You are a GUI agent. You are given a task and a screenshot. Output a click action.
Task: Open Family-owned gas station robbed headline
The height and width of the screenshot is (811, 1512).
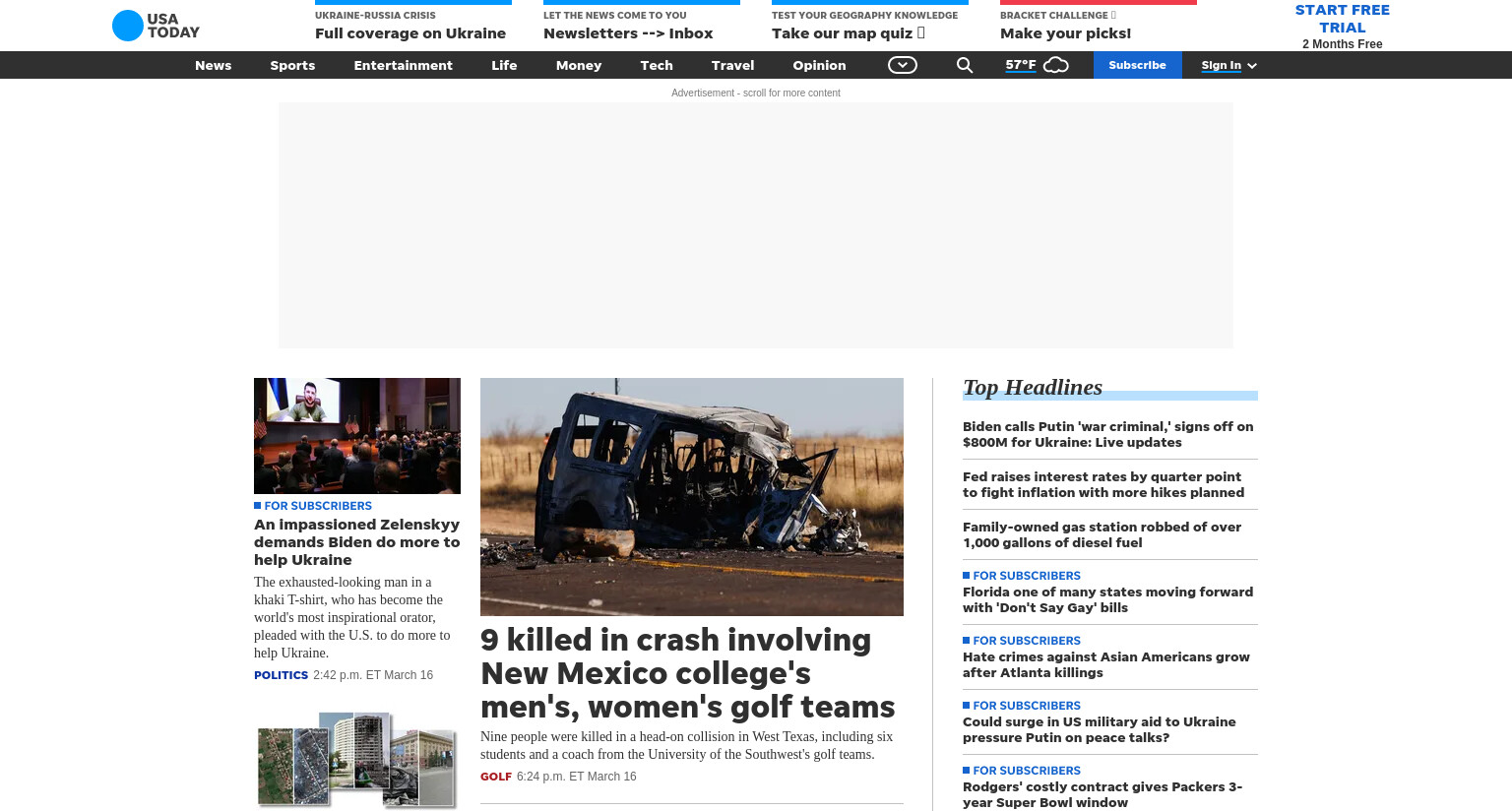(1102, 534)
